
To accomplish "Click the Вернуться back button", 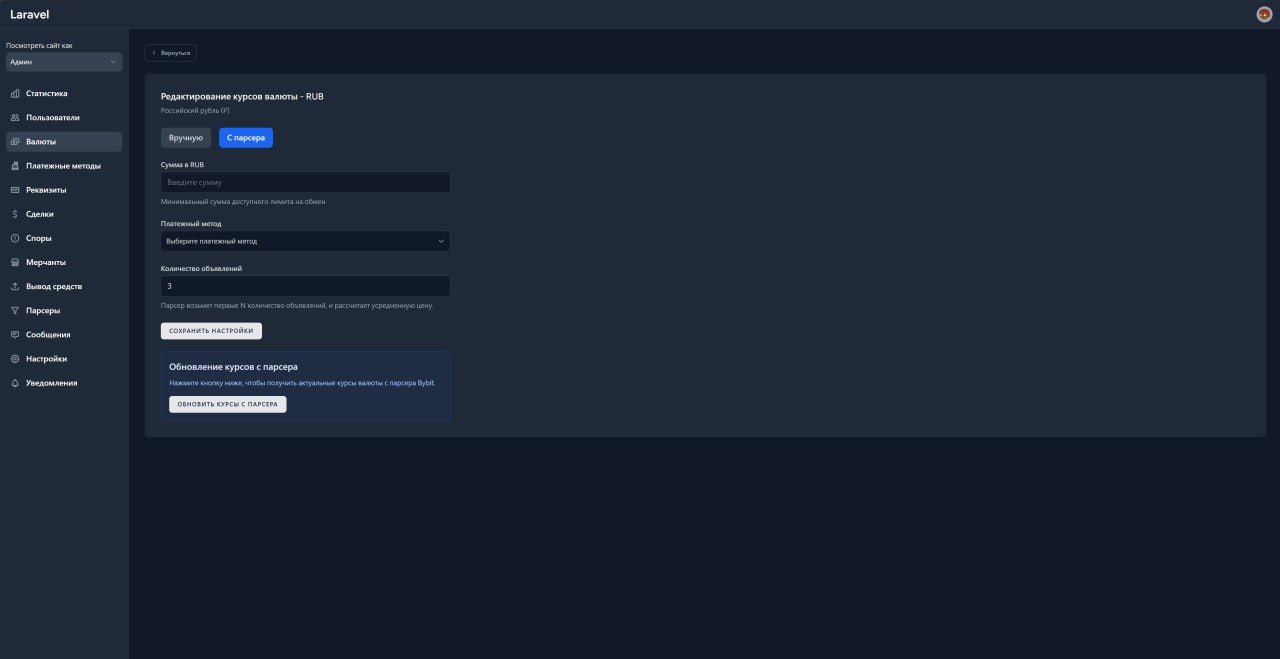I will pos(171,53).
